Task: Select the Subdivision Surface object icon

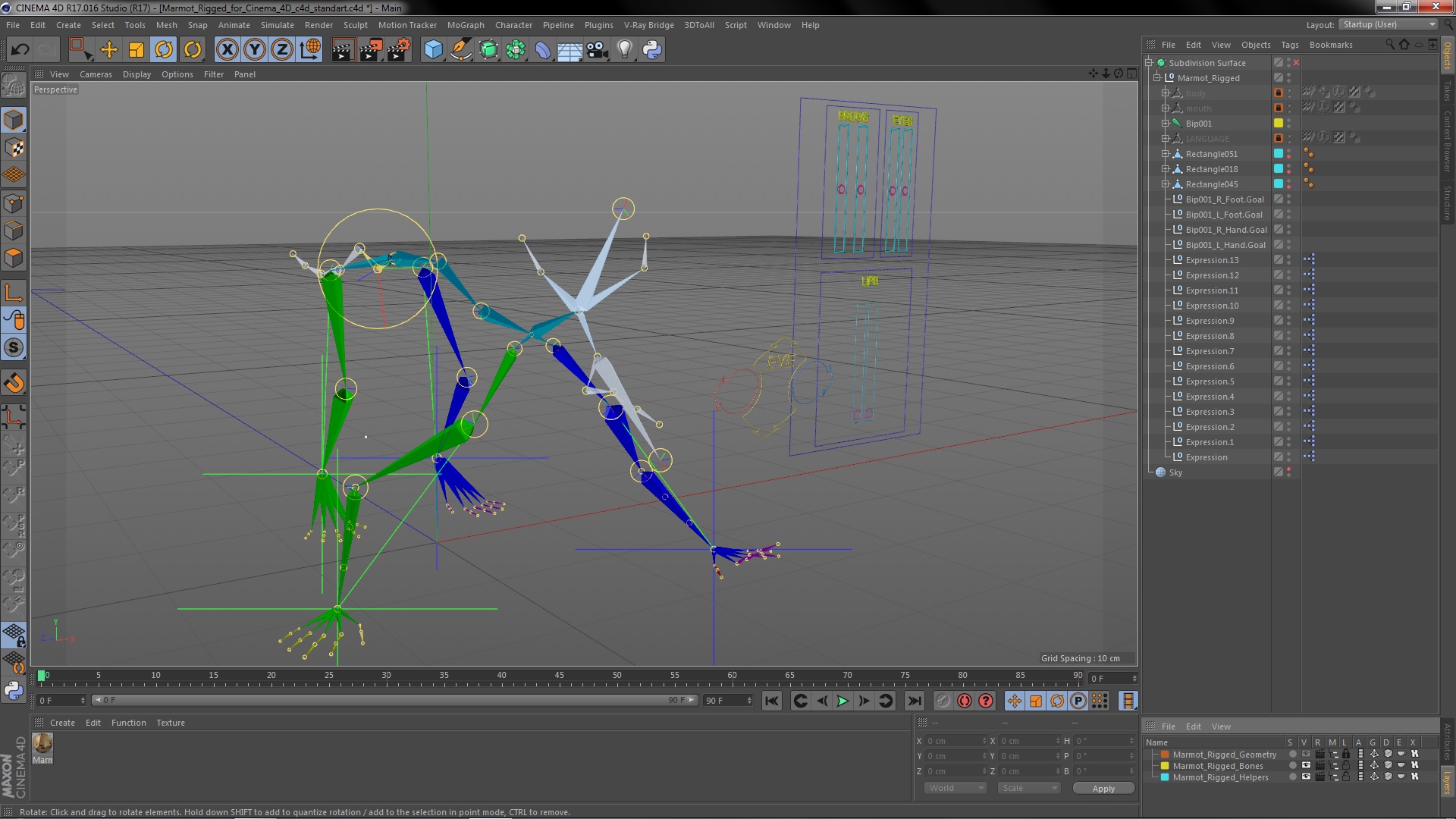Action: pos(1162,62)
